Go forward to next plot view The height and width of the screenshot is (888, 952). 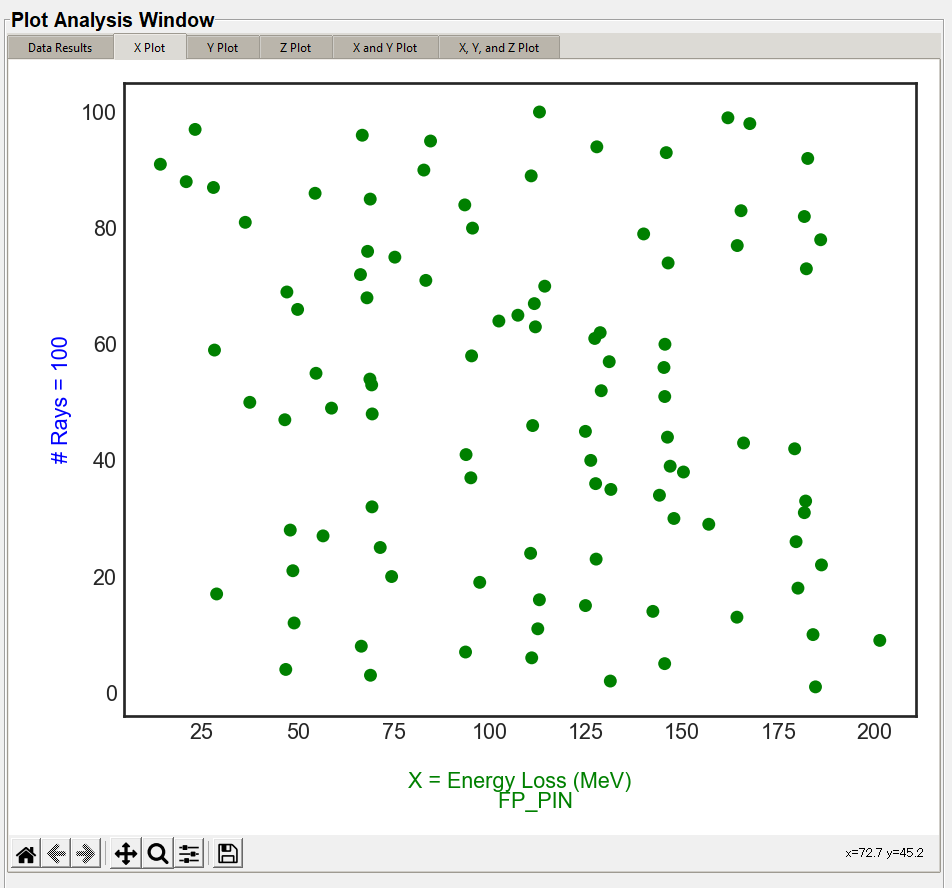[86, 854]
